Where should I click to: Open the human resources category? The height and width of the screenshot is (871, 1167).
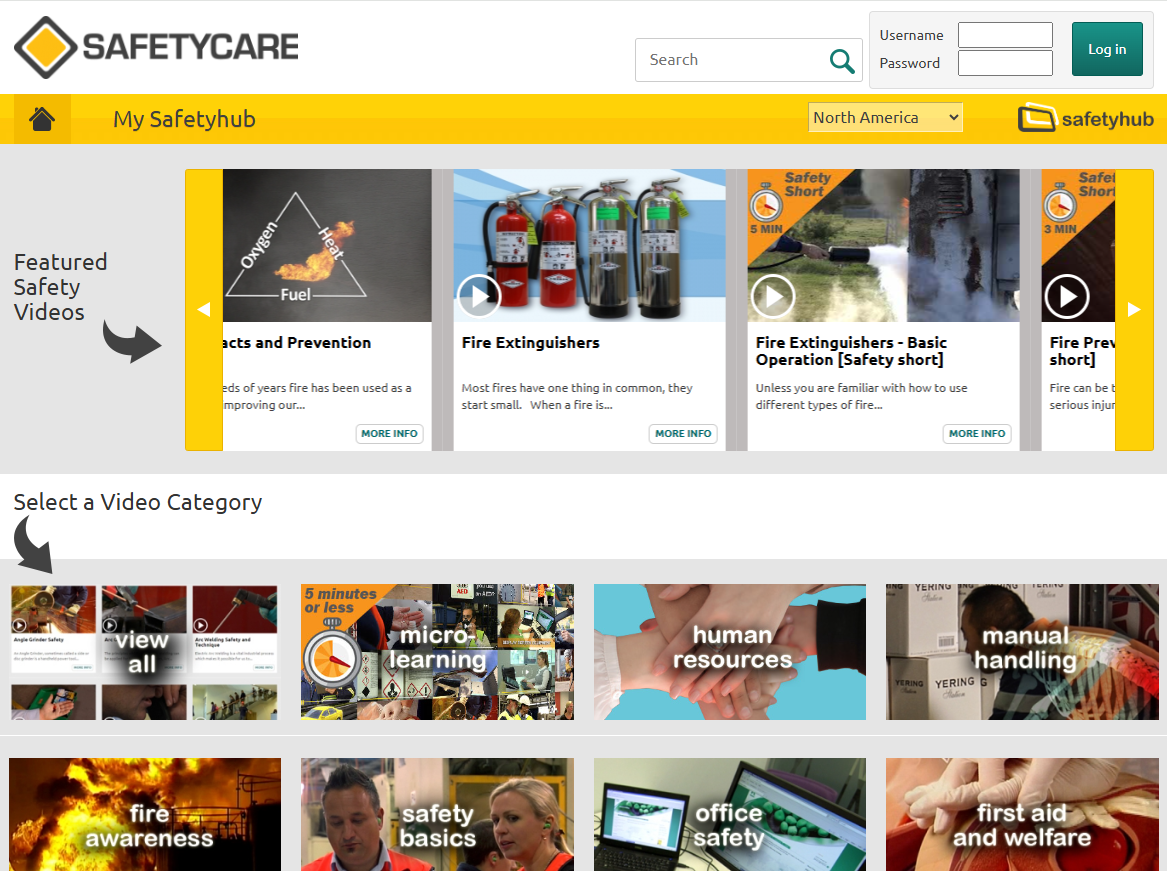[730, 652]
